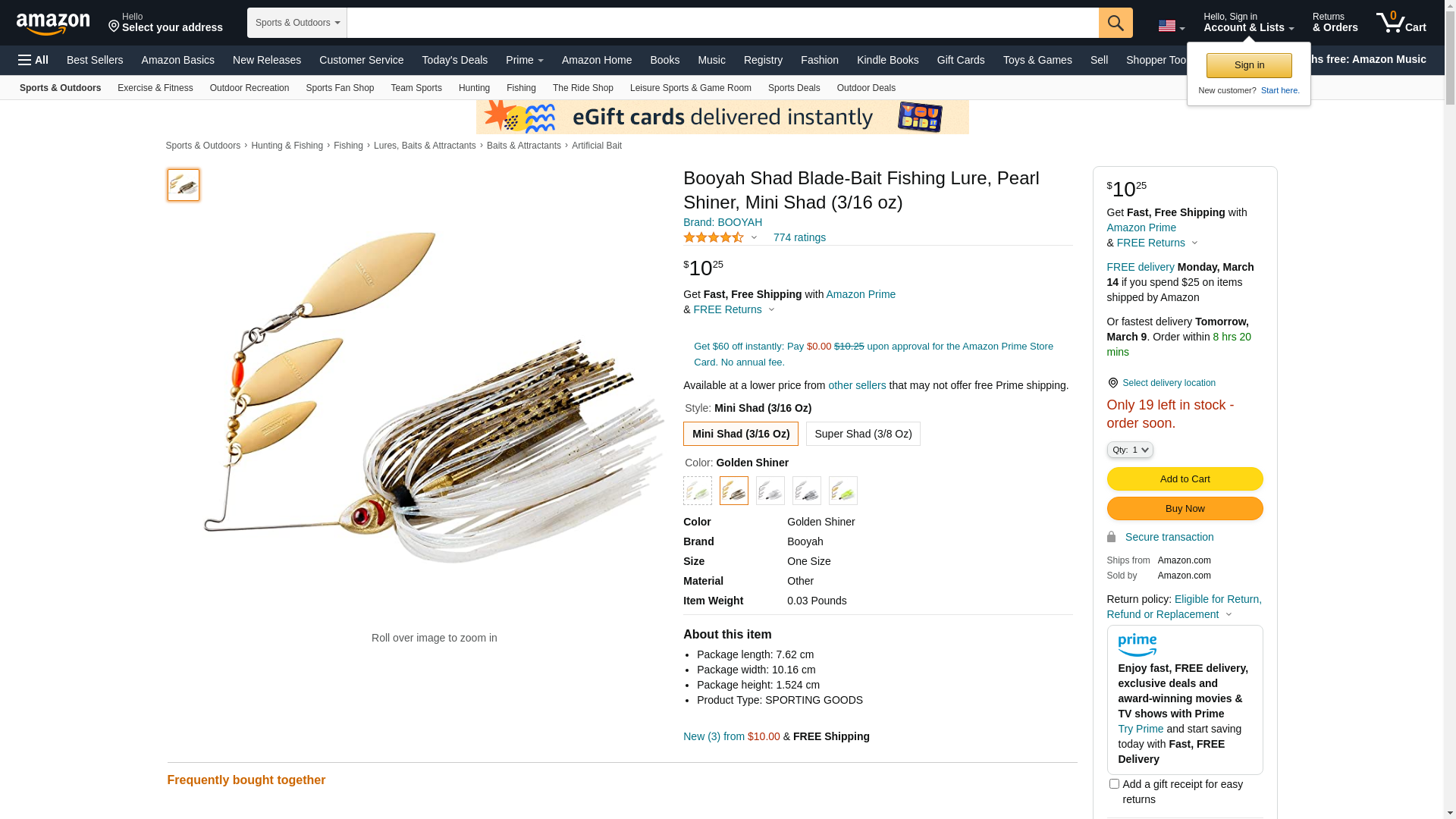The width and height of the screenshot is (1456, 819).
Task: Select Super Shad (3/8 Oz) style
Action: point(863,434)
